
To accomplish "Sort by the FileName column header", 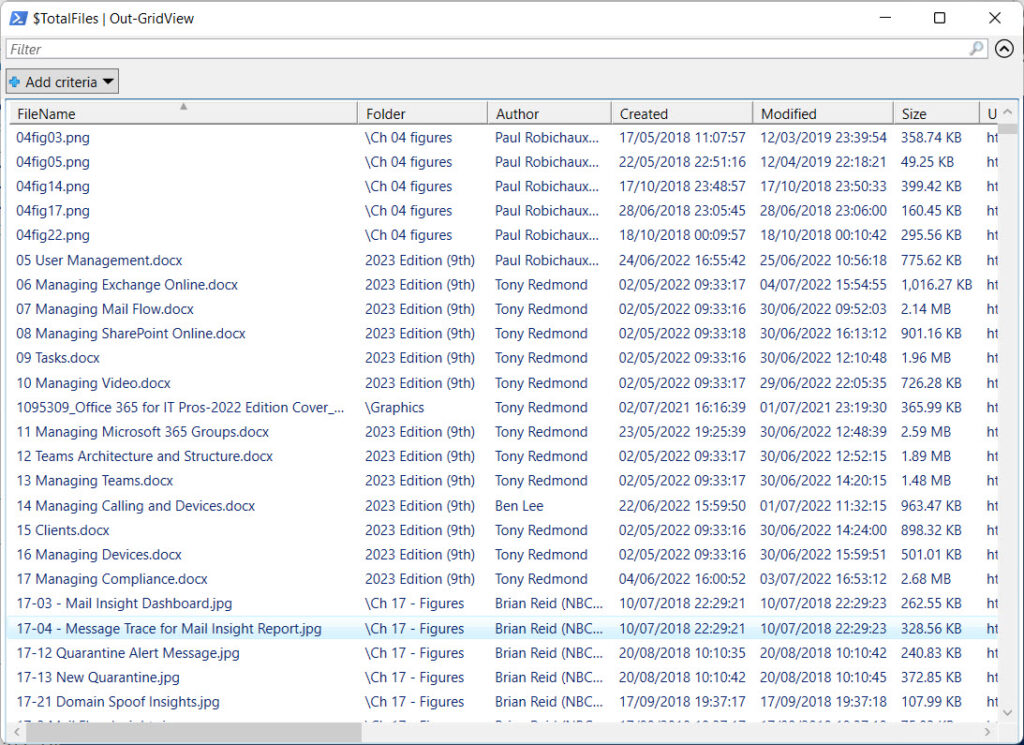I will click(184, 114).
